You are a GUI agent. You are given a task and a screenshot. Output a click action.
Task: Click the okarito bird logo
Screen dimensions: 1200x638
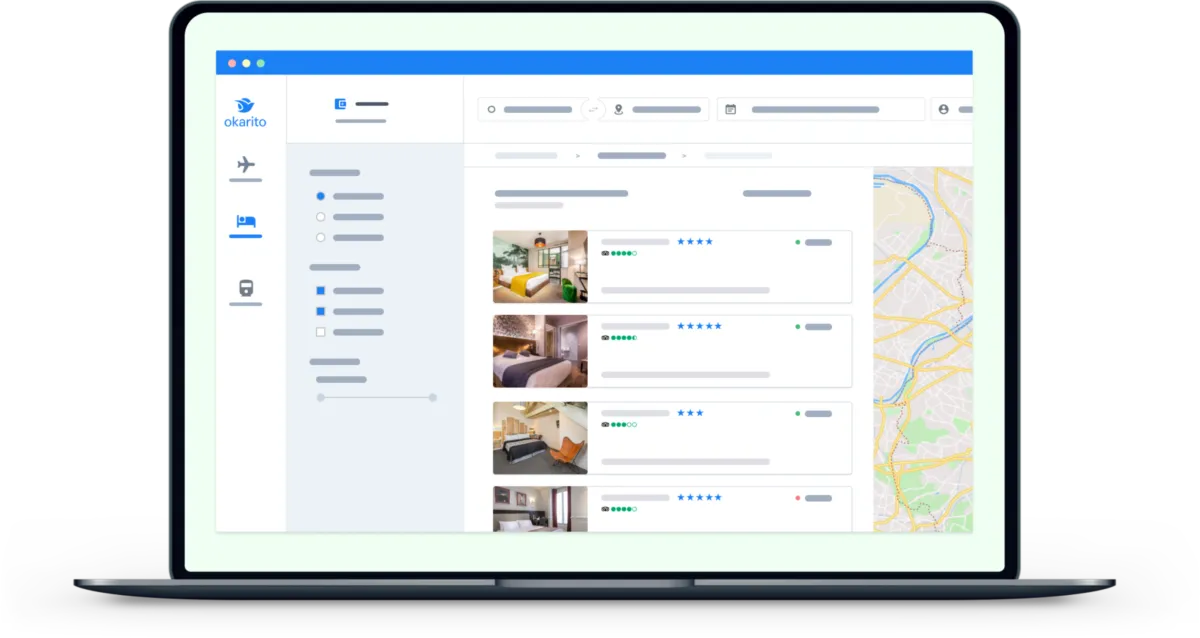coord(245,105)
